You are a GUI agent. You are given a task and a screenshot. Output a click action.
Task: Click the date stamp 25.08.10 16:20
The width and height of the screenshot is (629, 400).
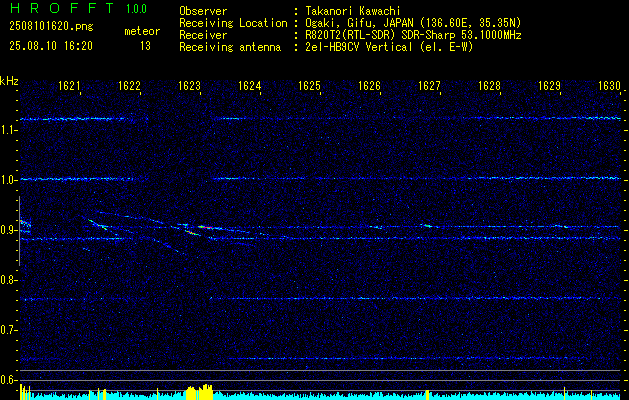pos(51,46)
